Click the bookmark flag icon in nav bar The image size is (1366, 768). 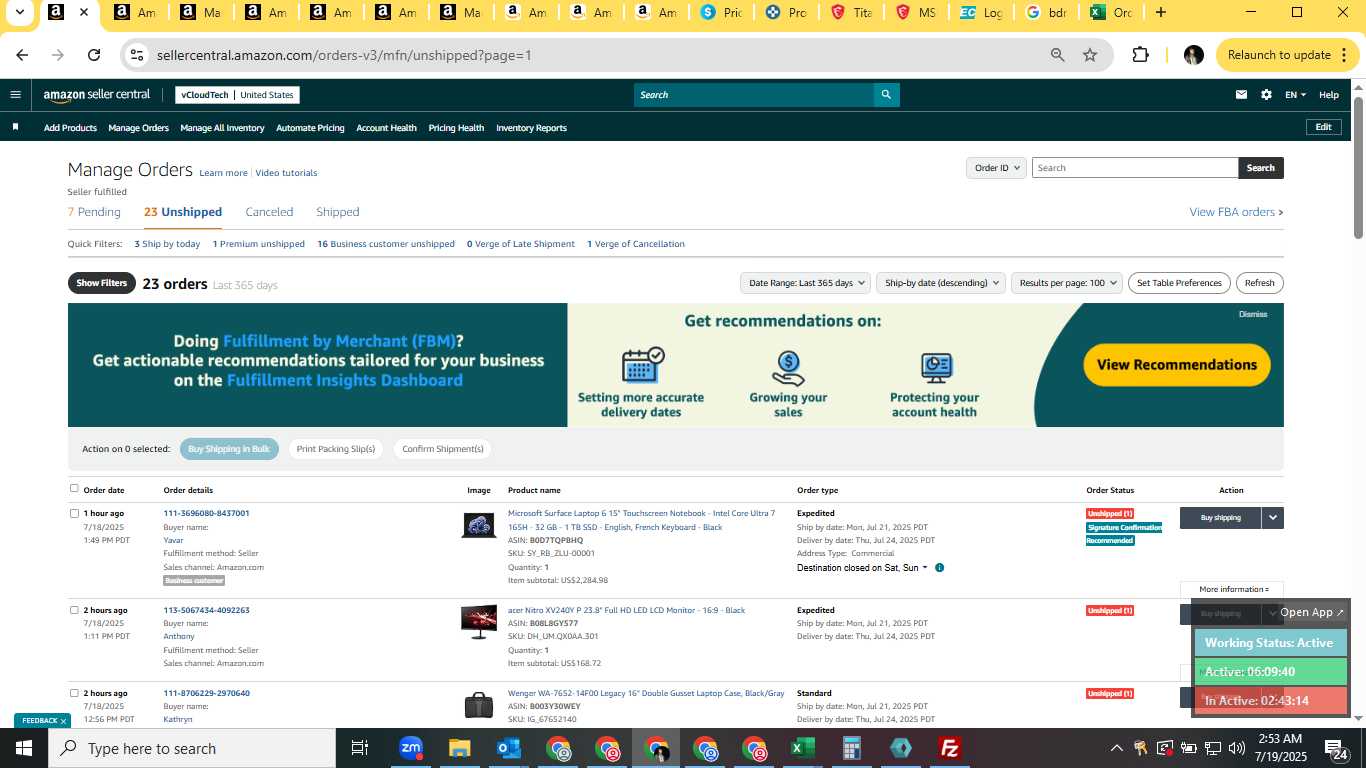[x=15, y=128]
